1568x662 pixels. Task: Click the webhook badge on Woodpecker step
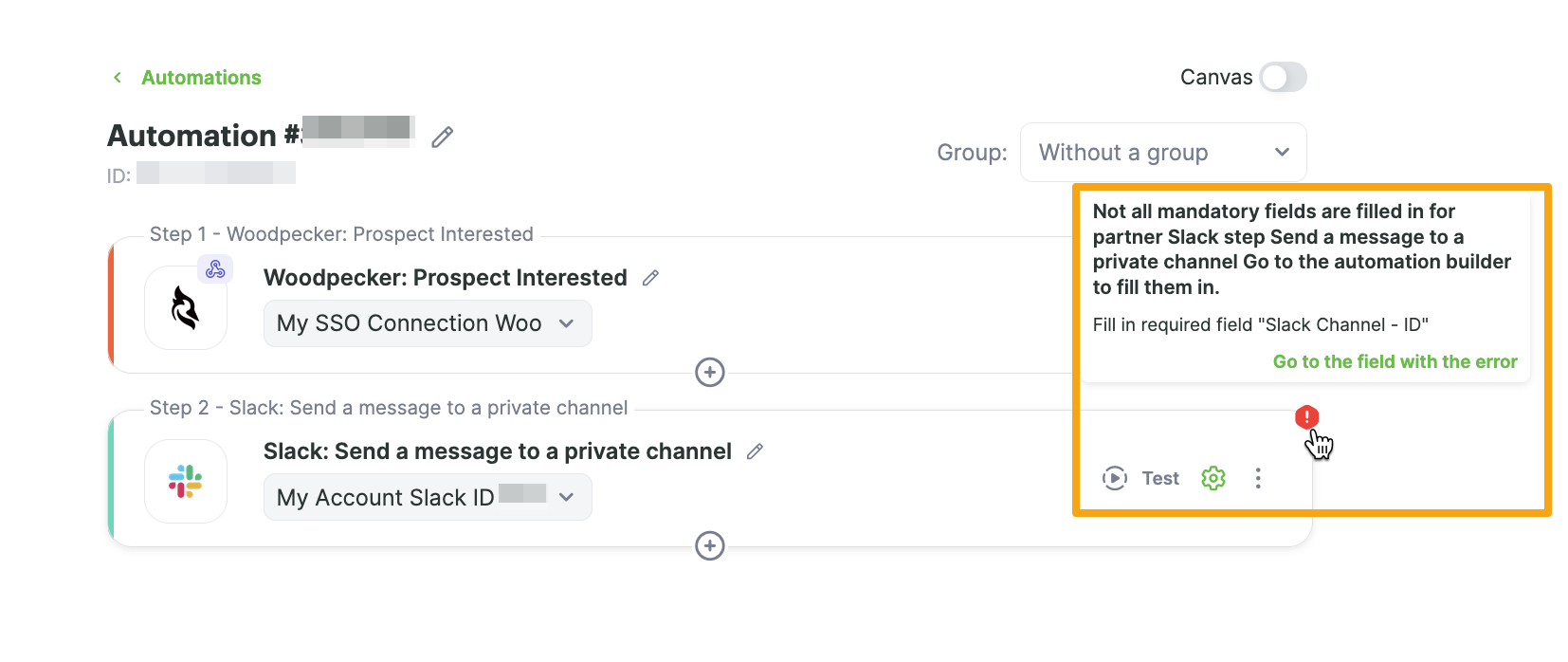click(x=215, y=268)
